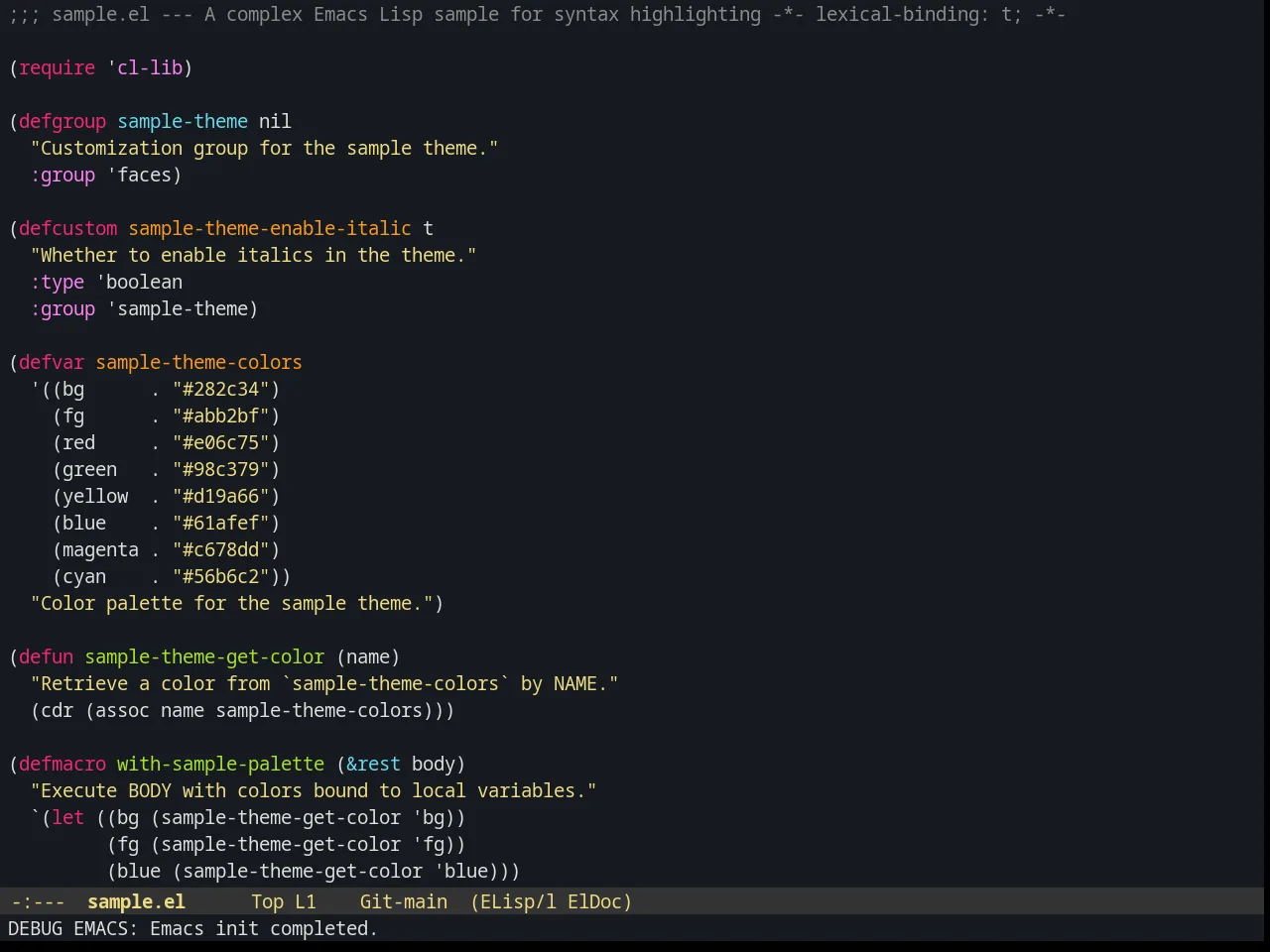1270x952 pixels.
Task: Click the Top position indicator in mode line
Action: click(x=267, y=901)
